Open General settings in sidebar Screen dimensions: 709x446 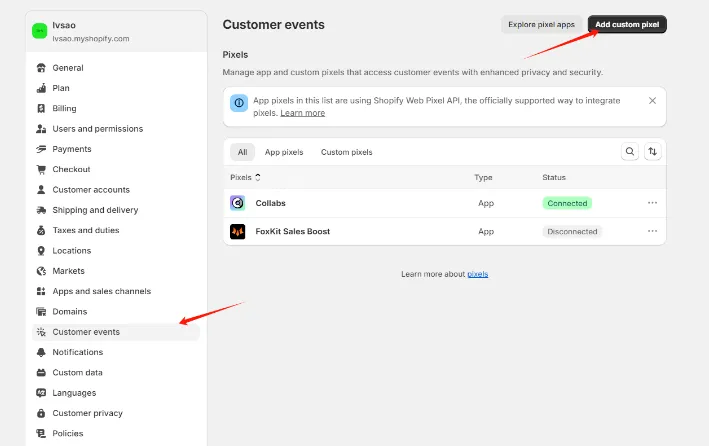click(116, 68)
